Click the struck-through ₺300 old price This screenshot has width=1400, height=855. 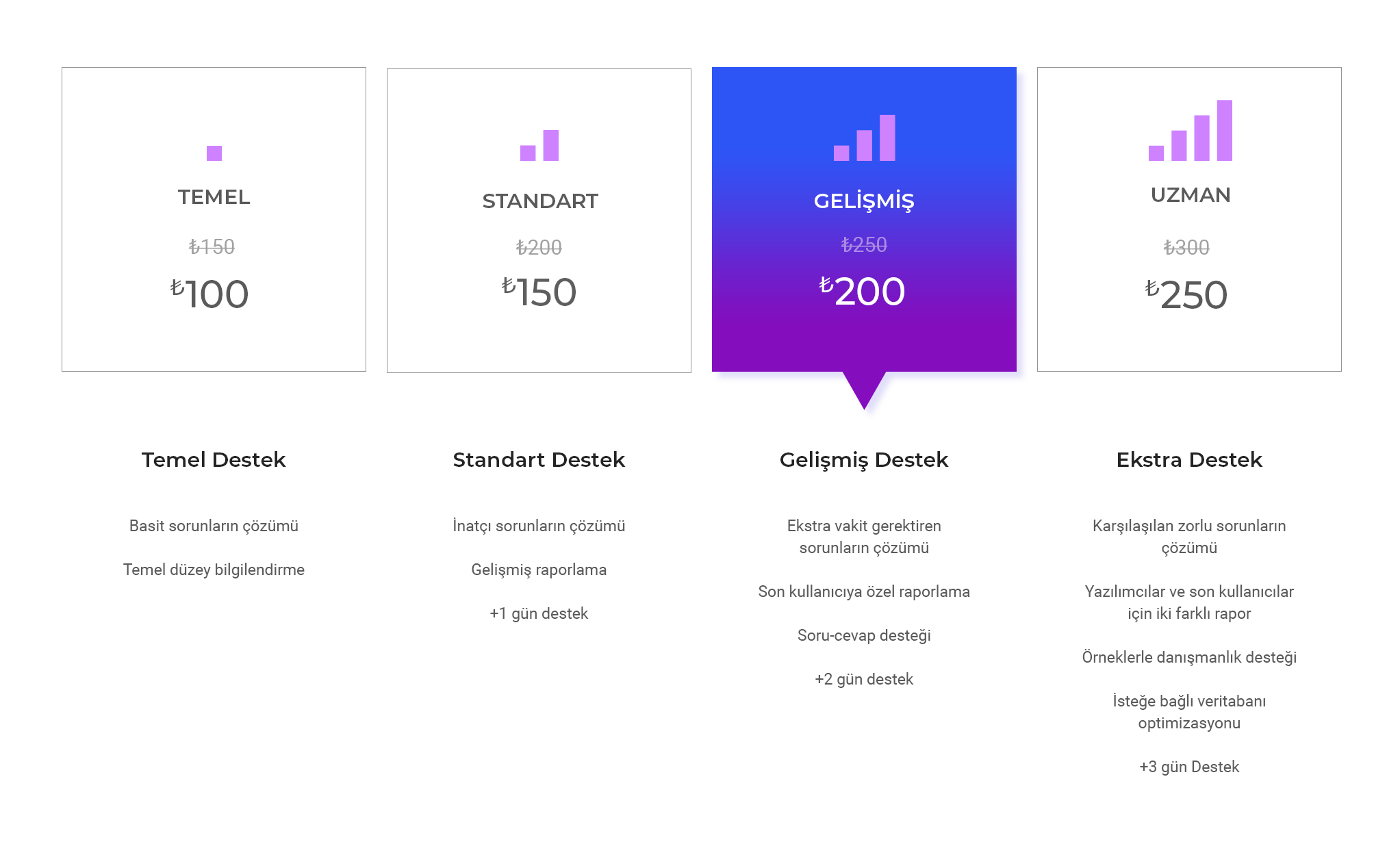coord(1186,247)
